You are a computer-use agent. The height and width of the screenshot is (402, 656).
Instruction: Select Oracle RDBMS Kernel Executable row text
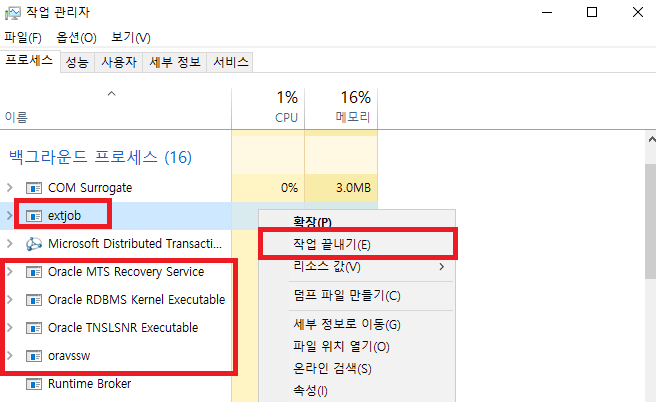tap(136, 300)
